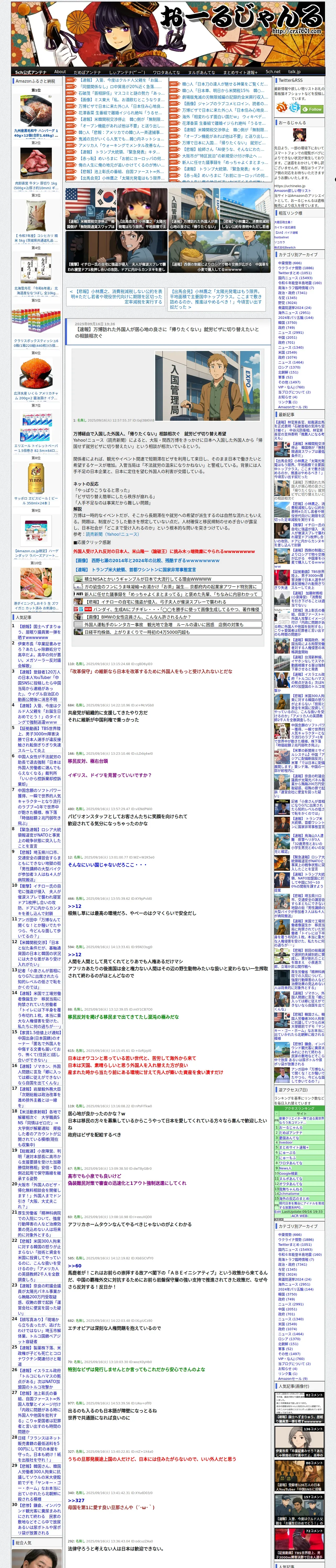
Task: Click the orange RSS feed icon
Action: pos(282,107)
